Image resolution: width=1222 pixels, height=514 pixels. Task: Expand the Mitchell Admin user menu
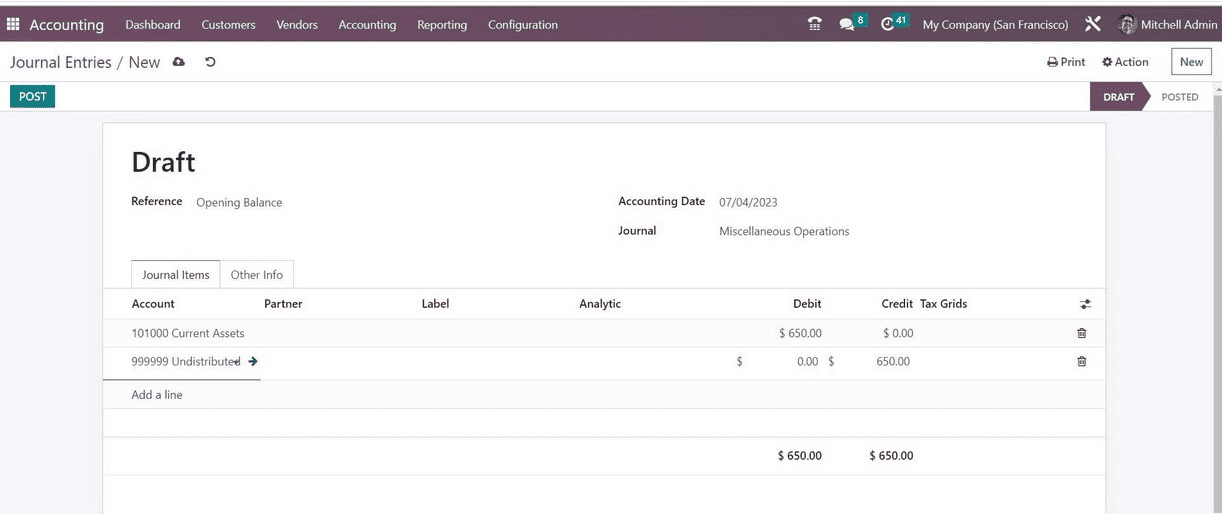pos(1168,24)
